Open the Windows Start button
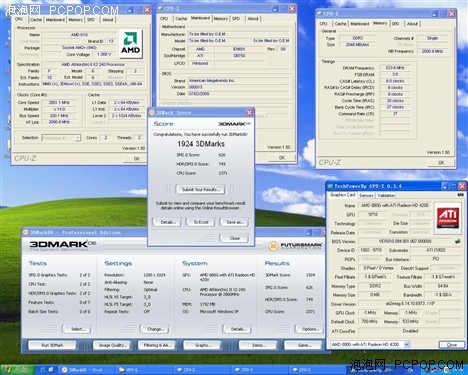Viewport: 468px width, 375px height. pyautogui.click(x=17, y=369)
